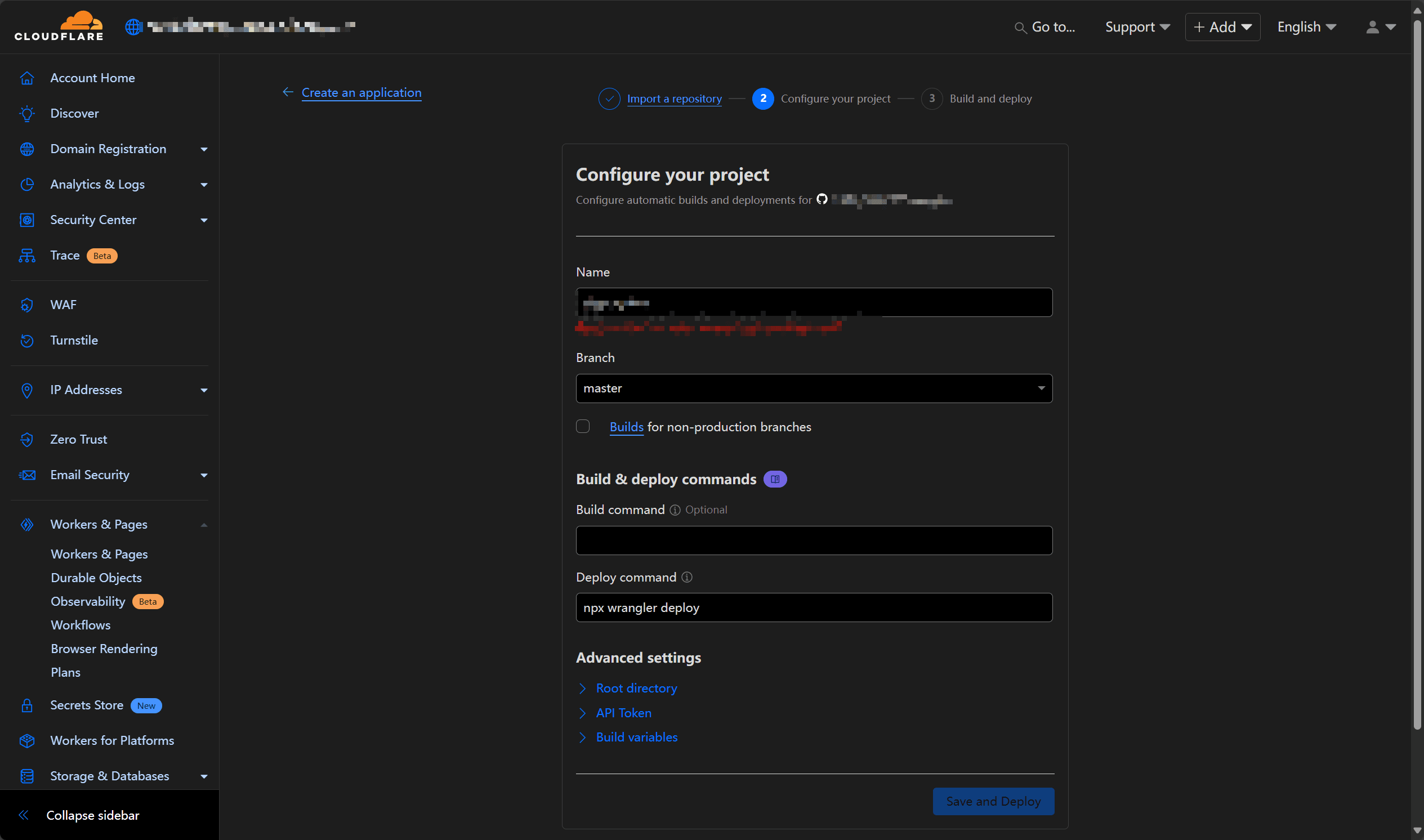Click the Collapse sidebar control
Image resolution: width=1424 pixels, height=840 pixels.
coord(92,816)
